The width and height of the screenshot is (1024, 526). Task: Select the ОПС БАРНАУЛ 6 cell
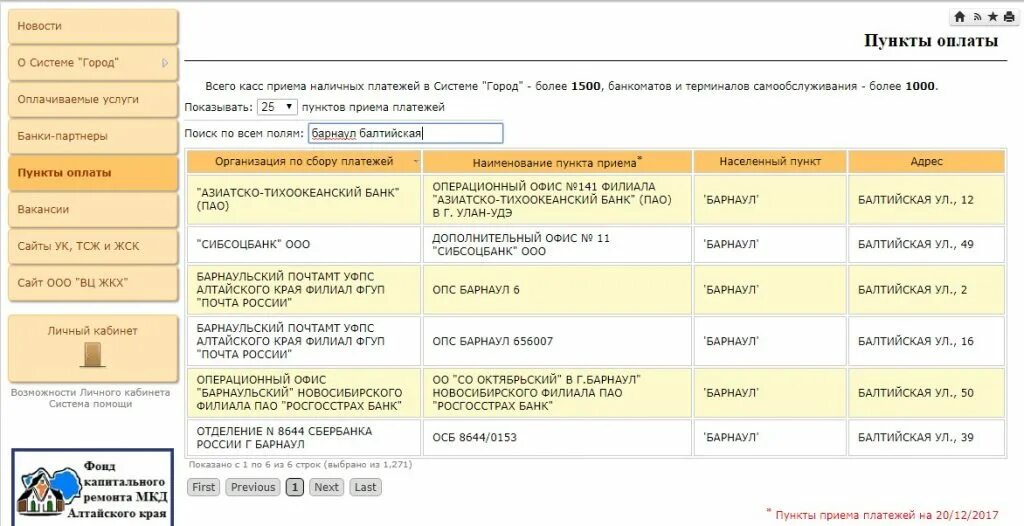tap(557, 289)
